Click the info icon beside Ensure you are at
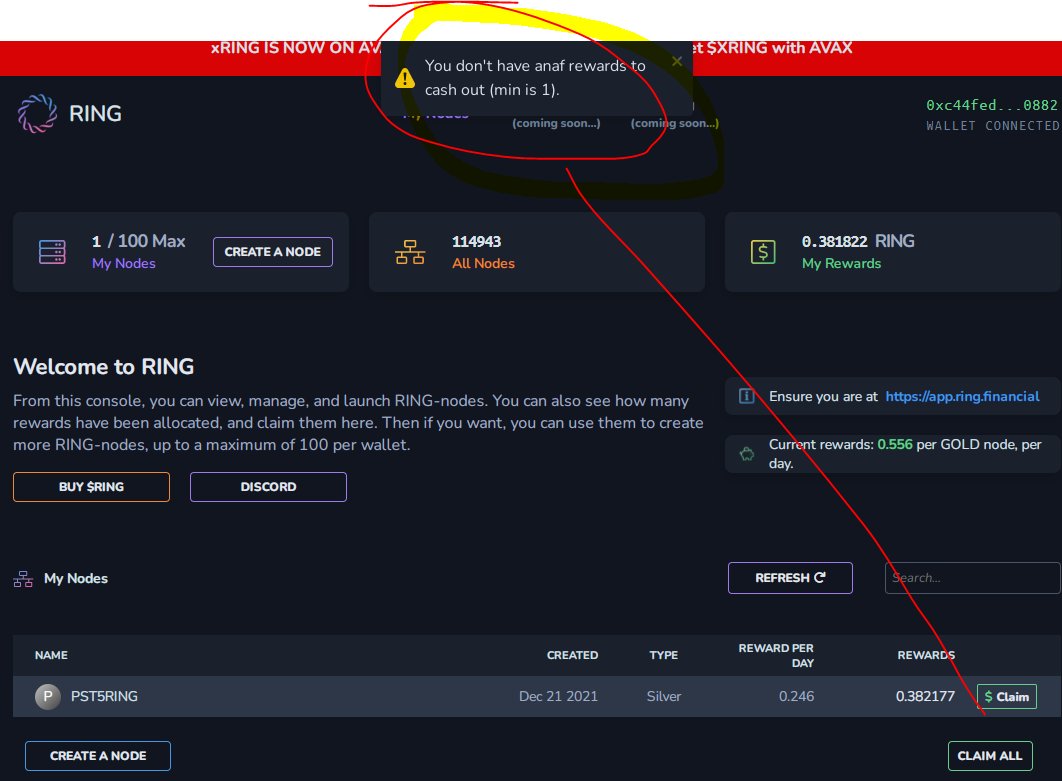The height and width of the screenshot is (781, 1062). tap(746, 396)
